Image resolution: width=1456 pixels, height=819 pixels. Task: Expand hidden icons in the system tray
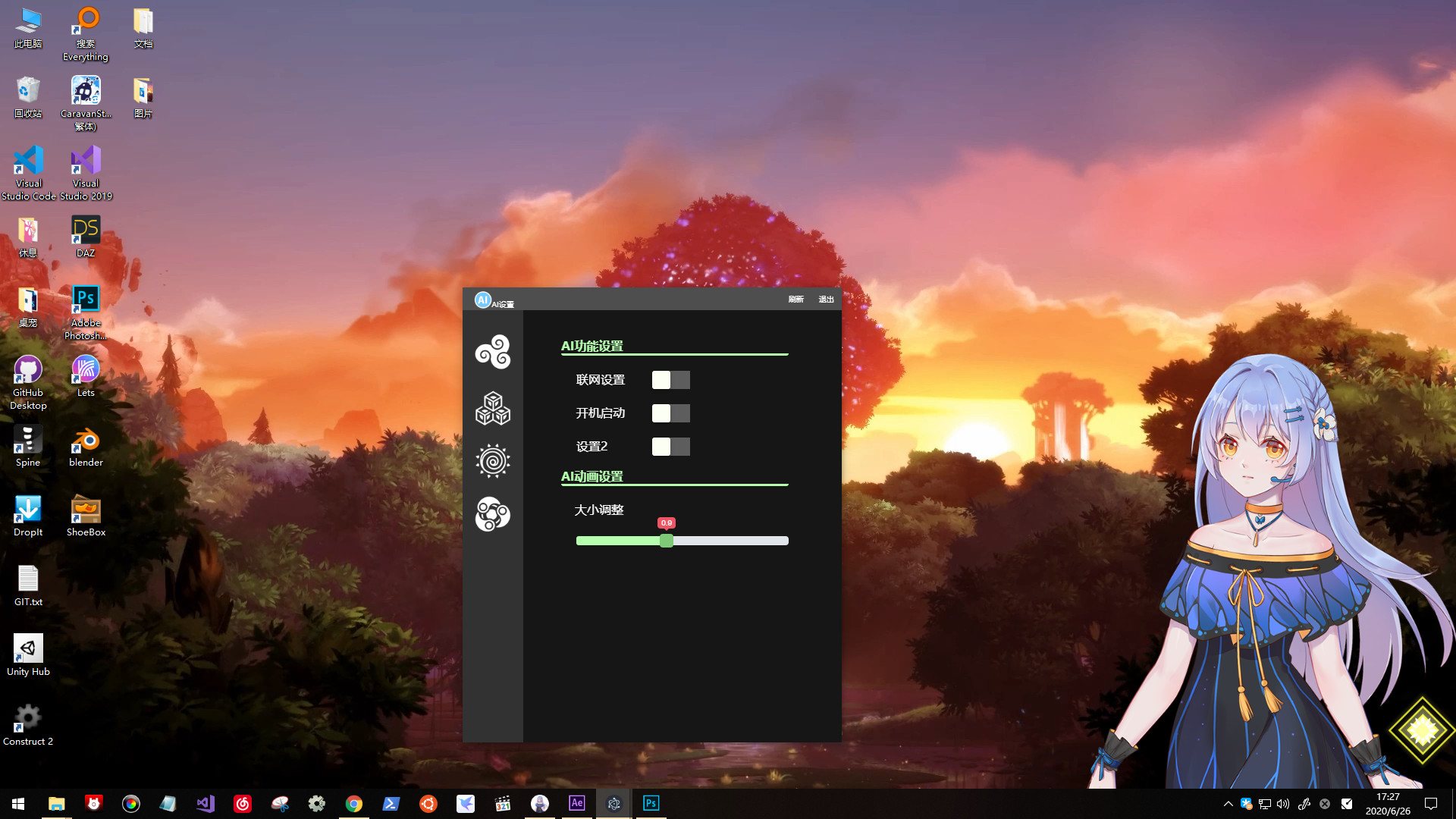coord(1228,804)
